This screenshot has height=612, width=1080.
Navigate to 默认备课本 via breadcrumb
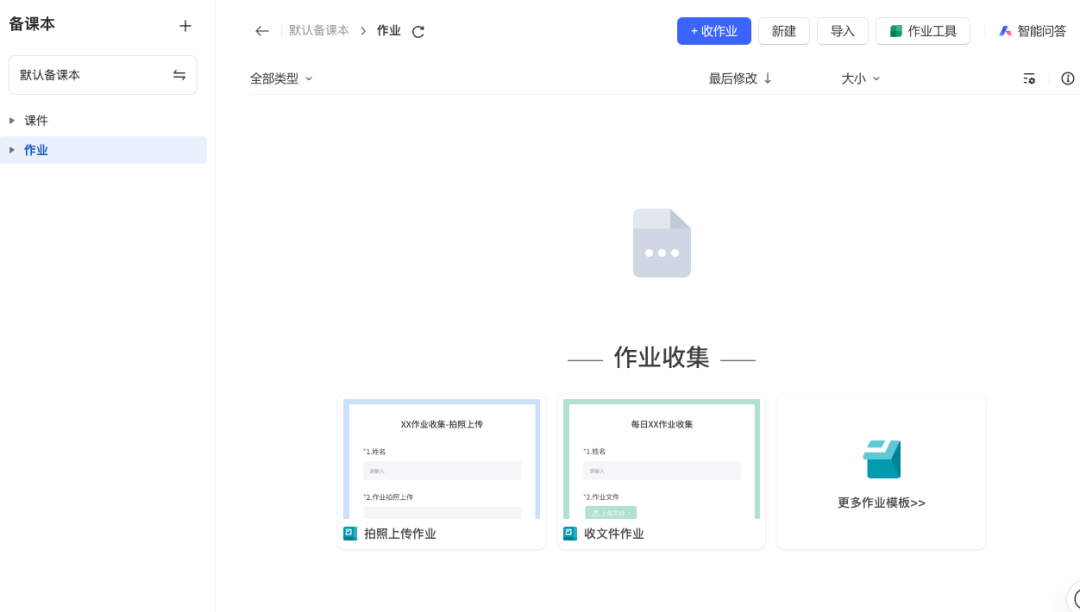click(x=318, y=30)
